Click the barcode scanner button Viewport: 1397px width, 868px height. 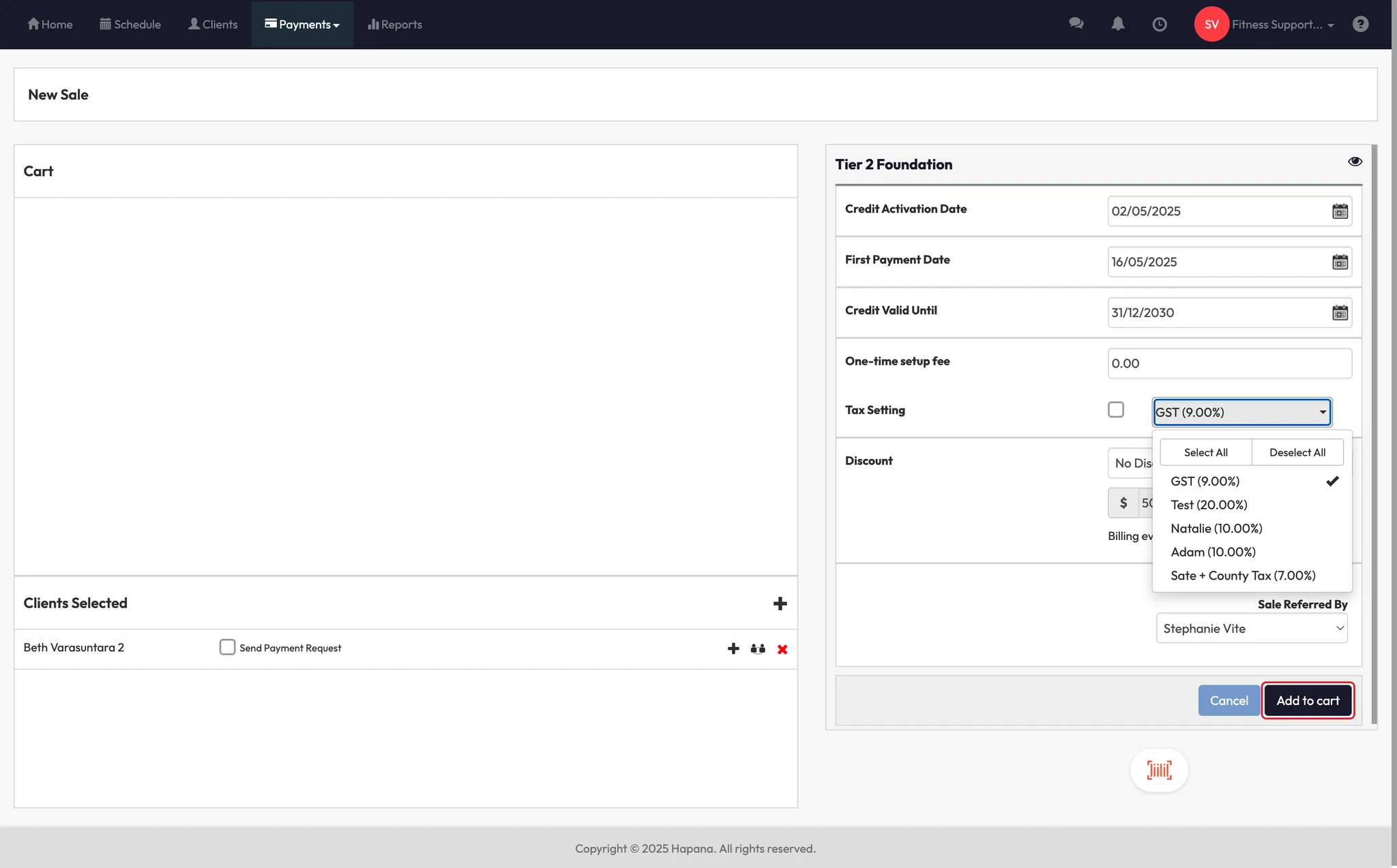click(1159, 770)
